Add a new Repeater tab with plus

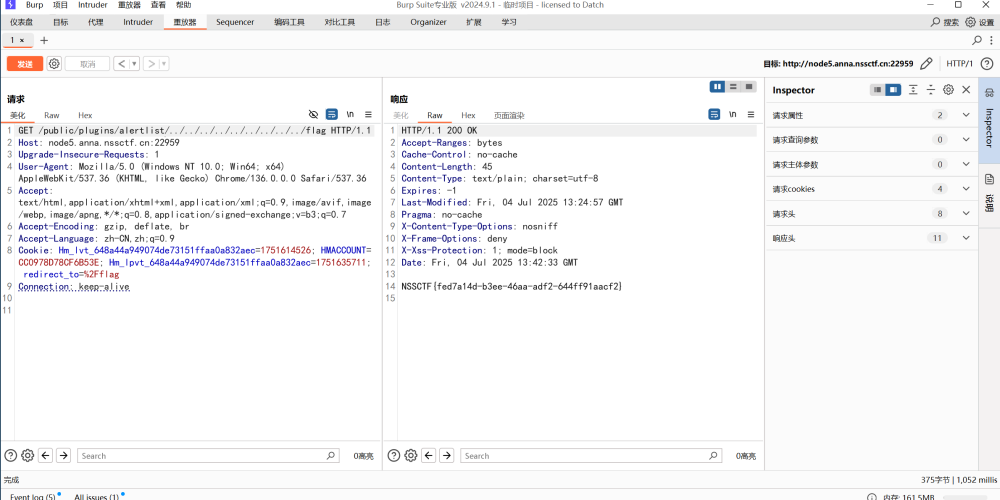[x=43, y=40]
